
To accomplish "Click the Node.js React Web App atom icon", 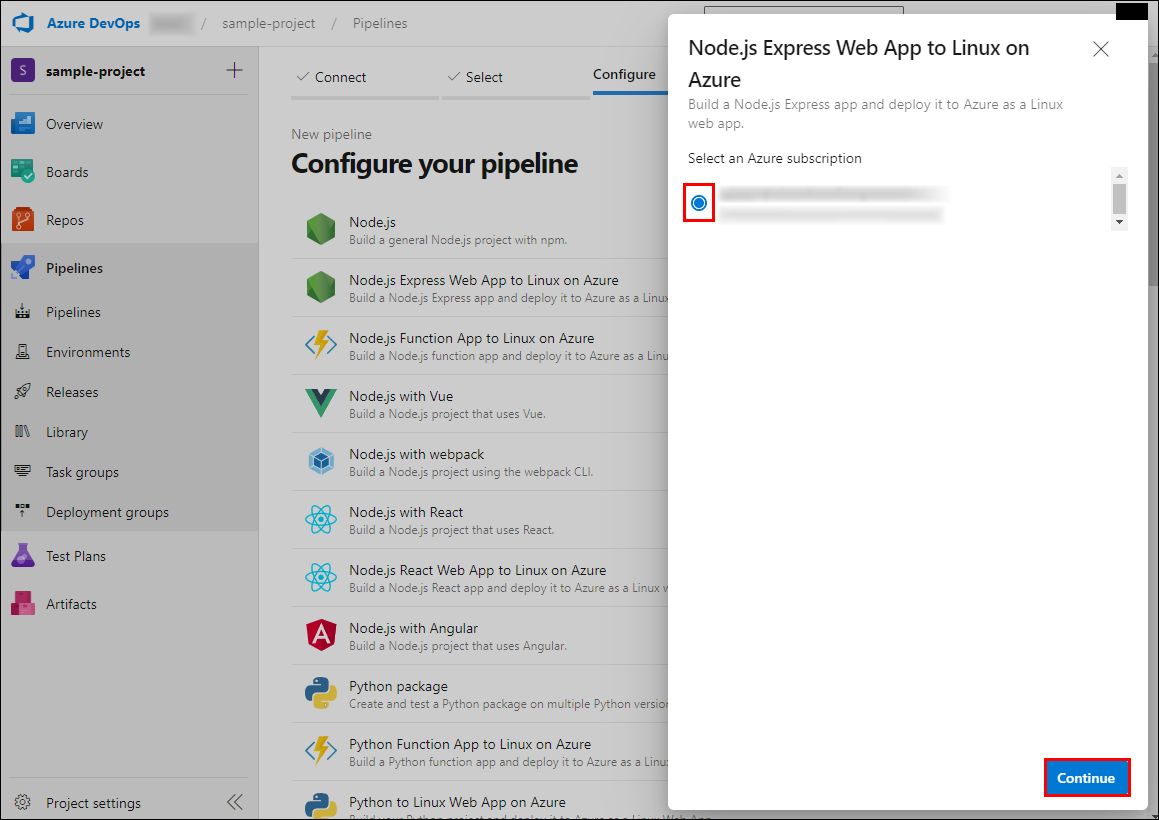I will pyautogui.click(x=321, y=577).
